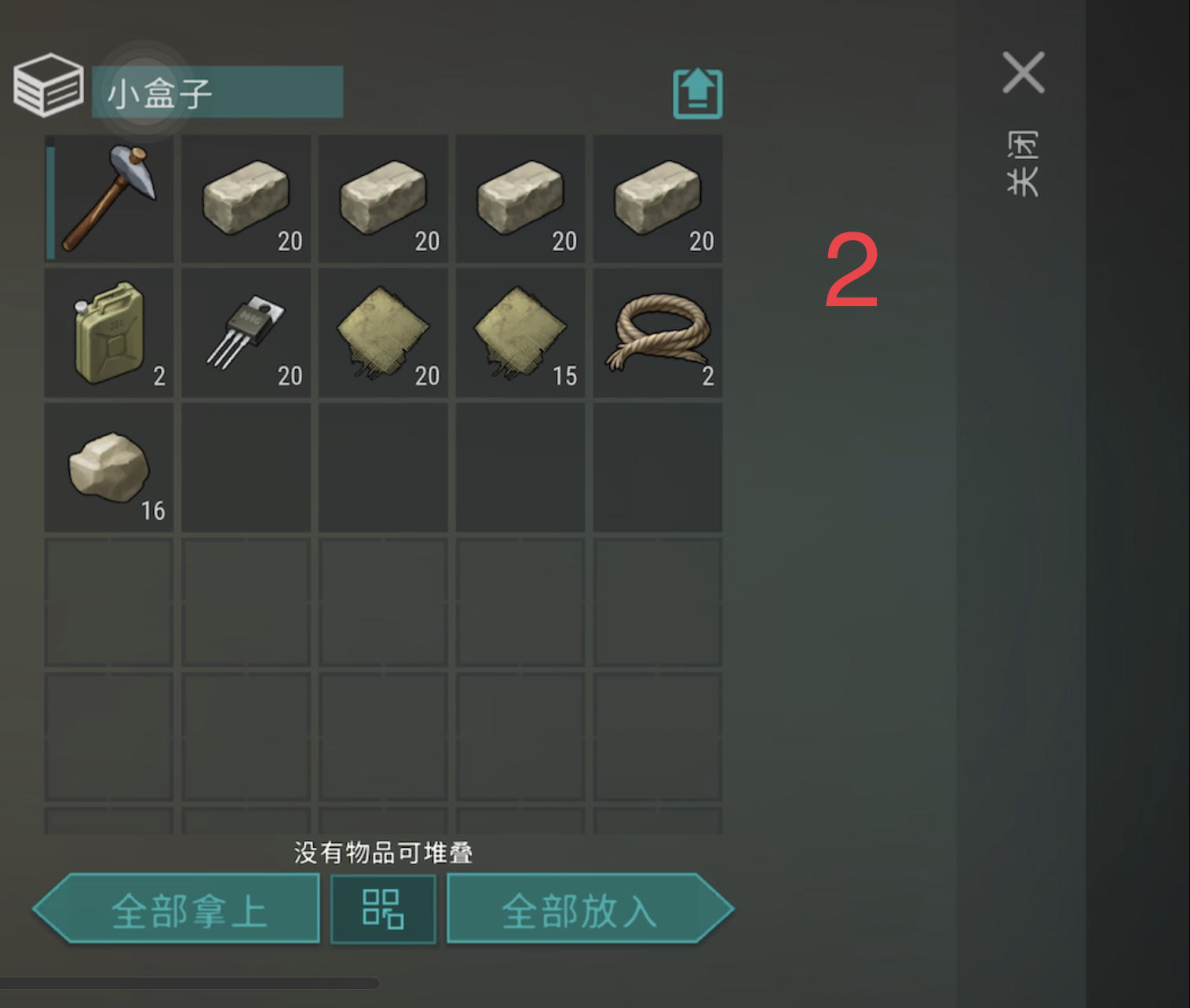Click the 小盒子 name field
1190x1008 pixels.
click(217, 93)
